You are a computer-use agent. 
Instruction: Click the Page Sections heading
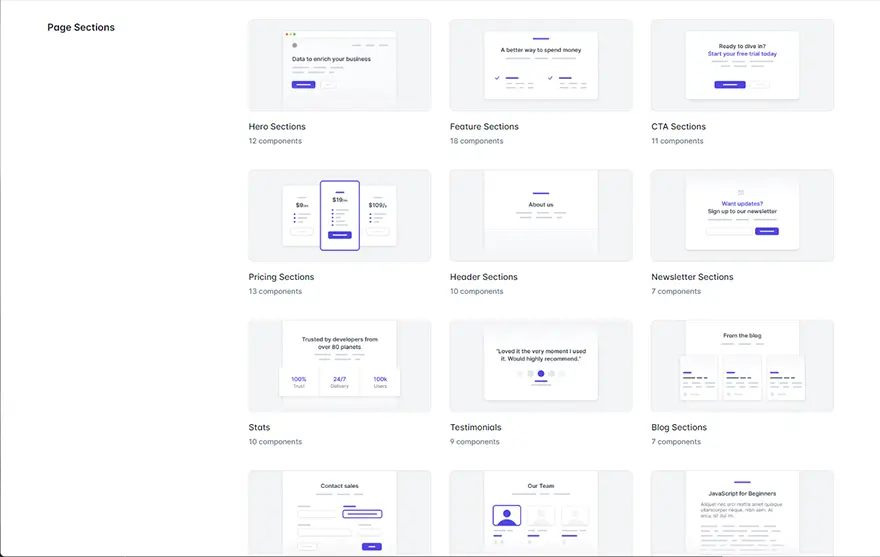click(81, 28)
